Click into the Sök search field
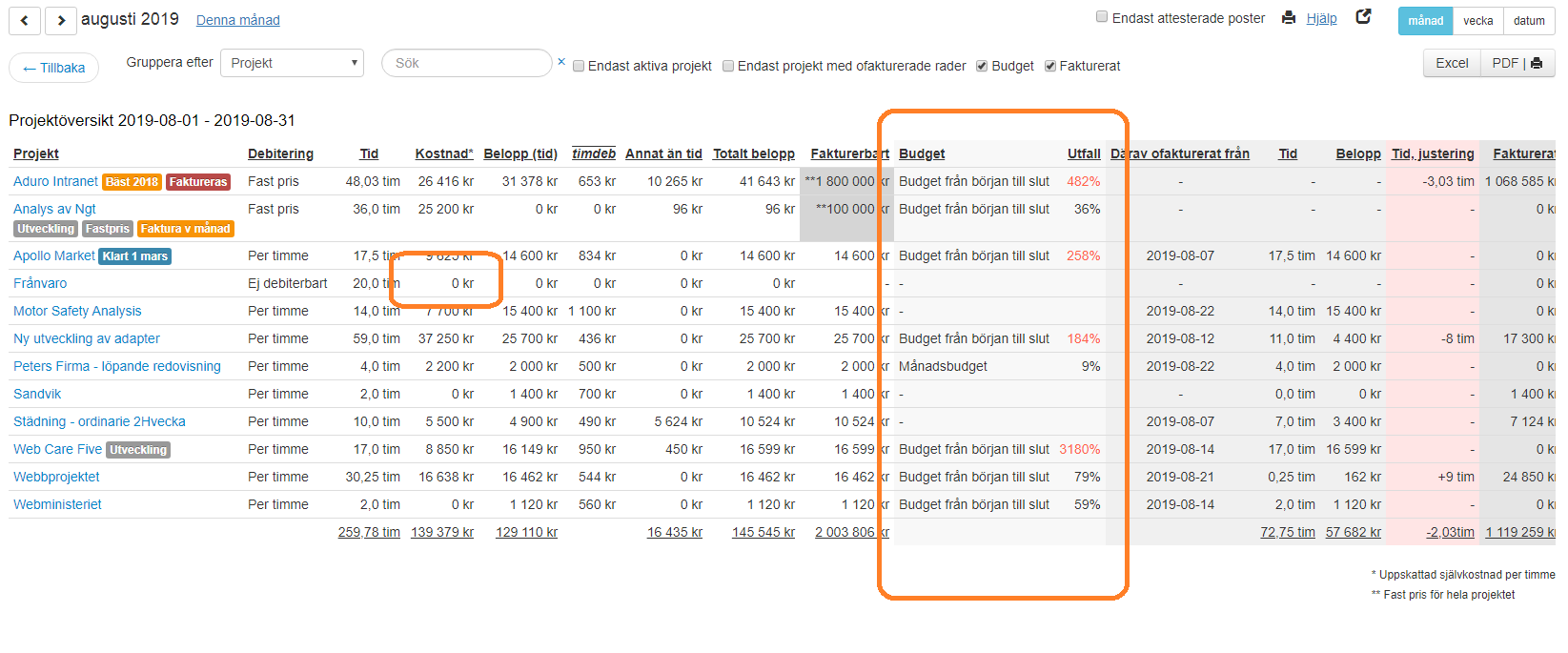Image resolution: width=1568 pixels, height=653 pixels. (467, 63)
